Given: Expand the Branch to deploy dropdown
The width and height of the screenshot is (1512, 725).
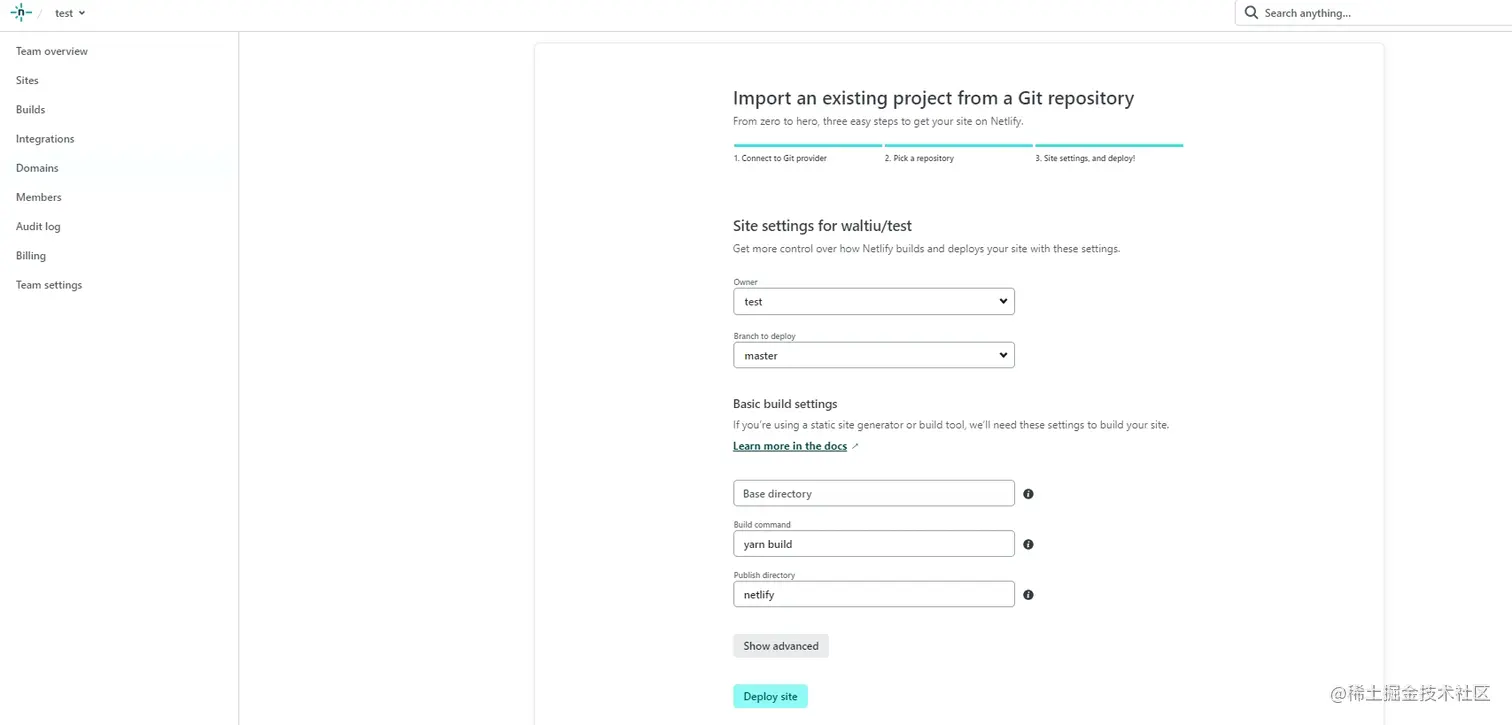Looking at the screenshot, I should click(874, 355).
